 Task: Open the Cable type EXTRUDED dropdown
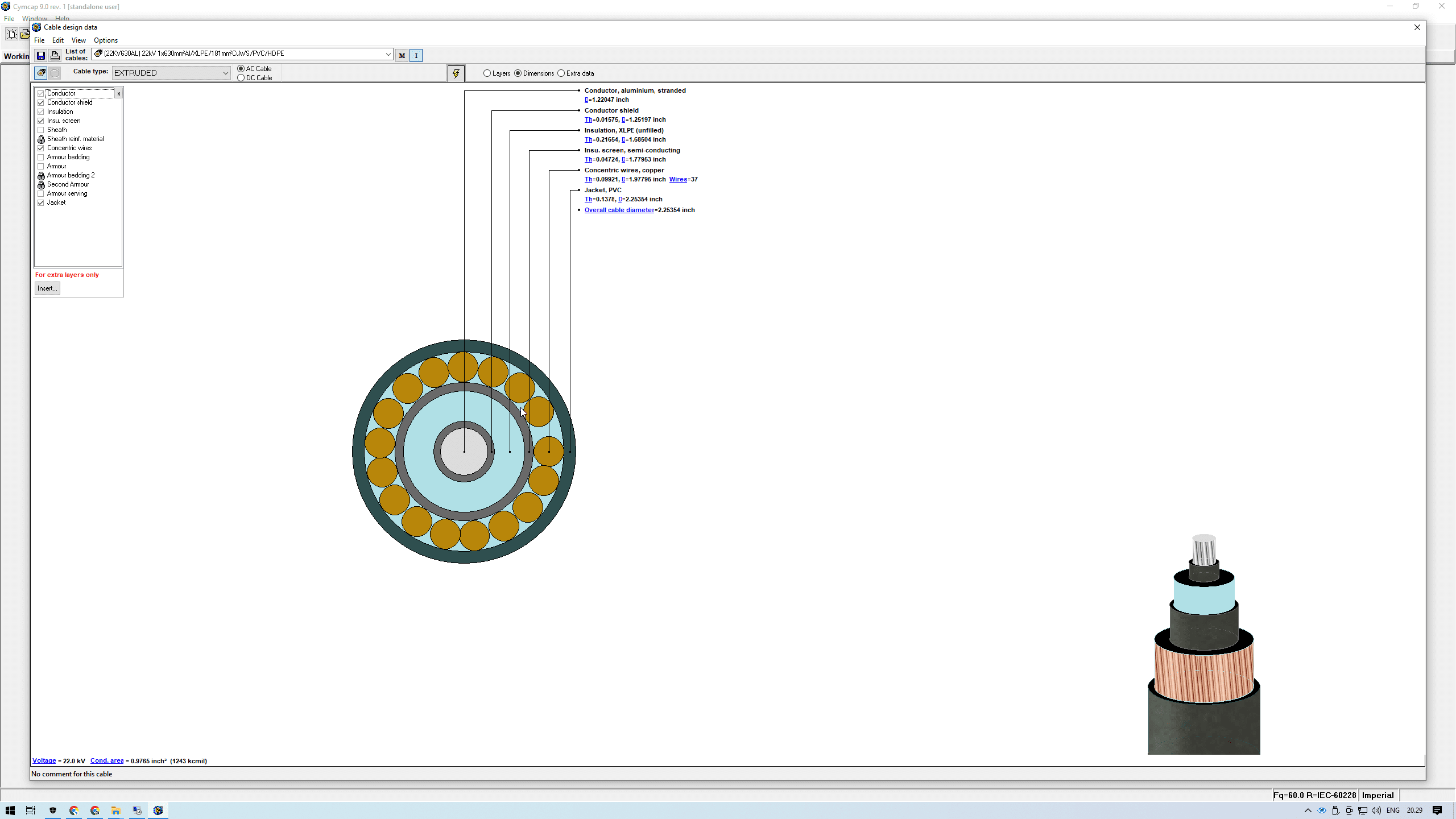pyautogui.click(x=225, y=72)
